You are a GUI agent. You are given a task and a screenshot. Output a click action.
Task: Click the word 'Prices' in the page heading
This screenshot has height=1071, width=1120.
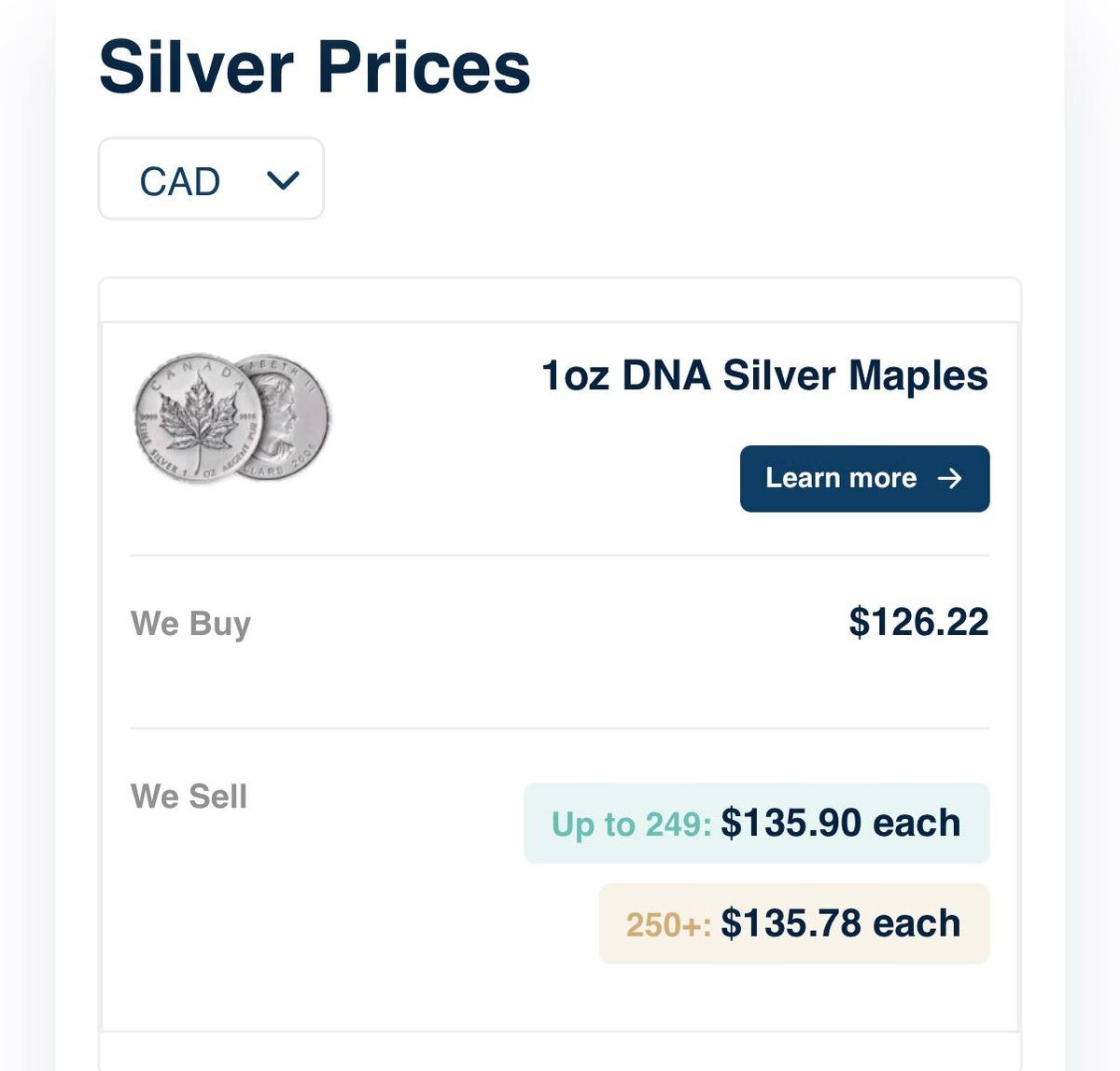click(x=424, y=67)
